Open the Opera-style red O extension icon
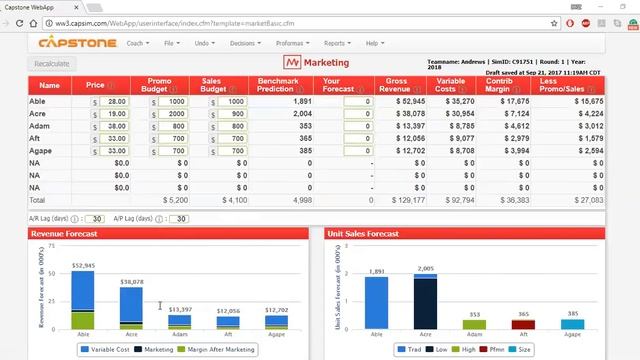The image size is (640, 360). click(570, 23)
